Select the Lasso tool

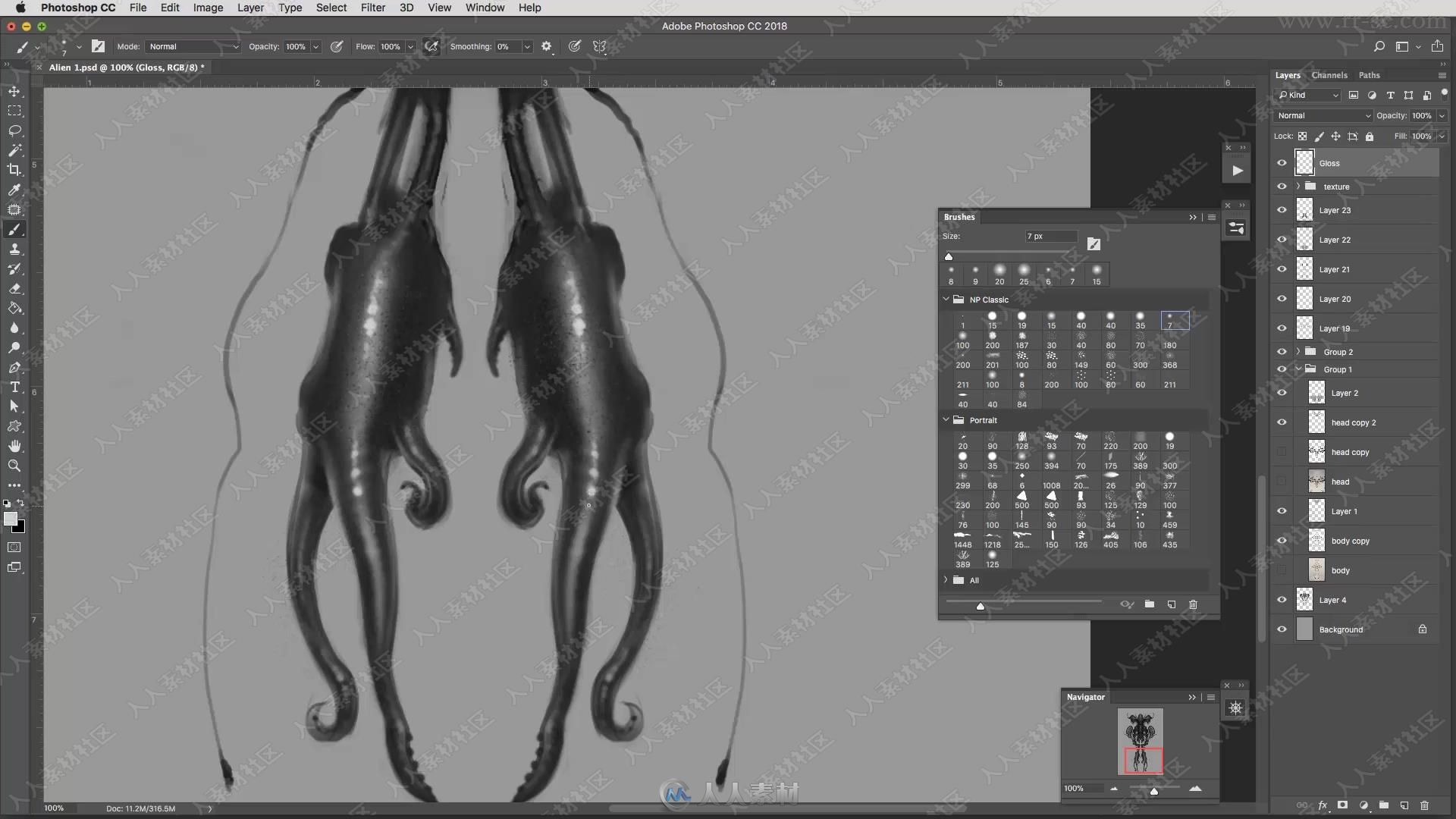[14, 130]
